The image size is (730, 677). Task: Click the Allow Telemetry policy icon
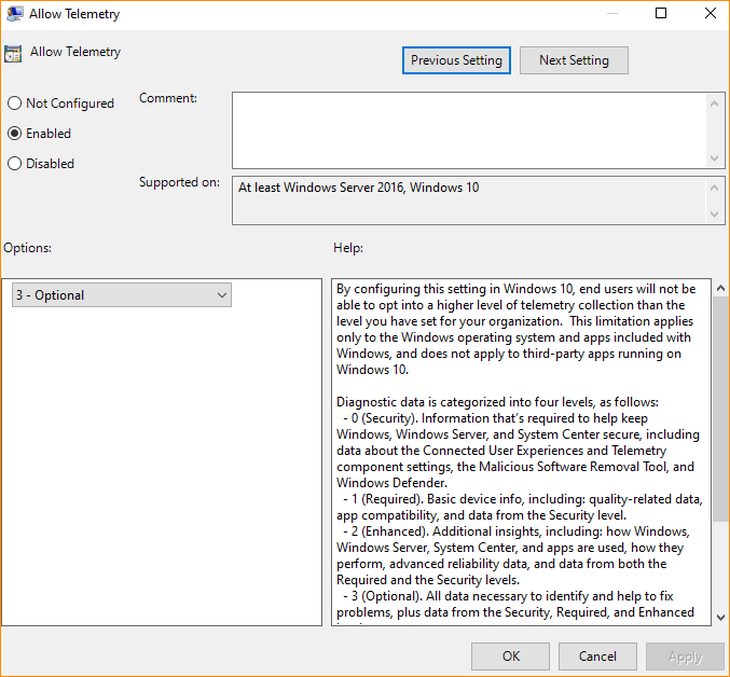coord(13,54)
